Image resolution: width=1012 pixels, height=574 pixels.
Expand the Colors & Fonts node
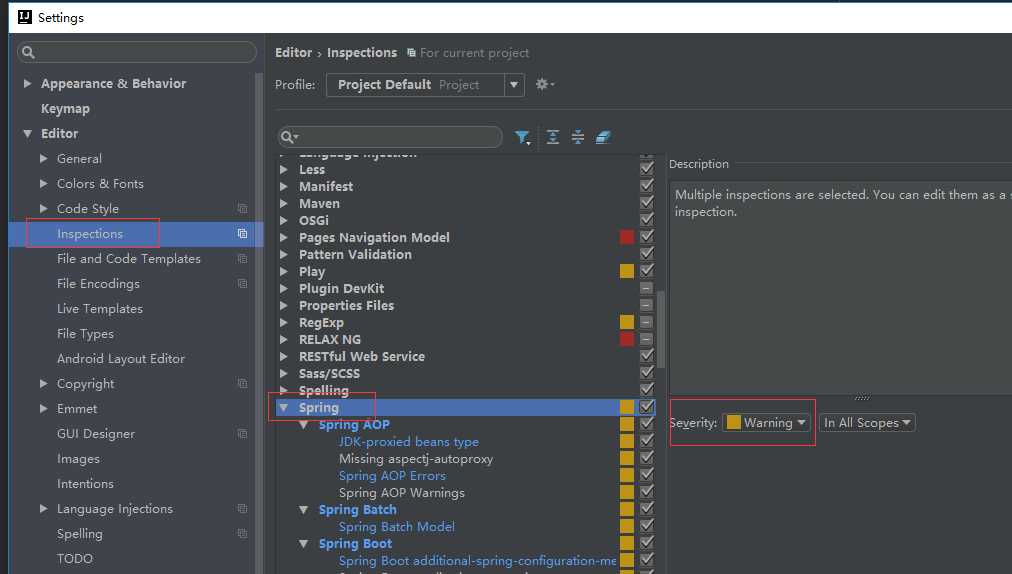[43, 183]
